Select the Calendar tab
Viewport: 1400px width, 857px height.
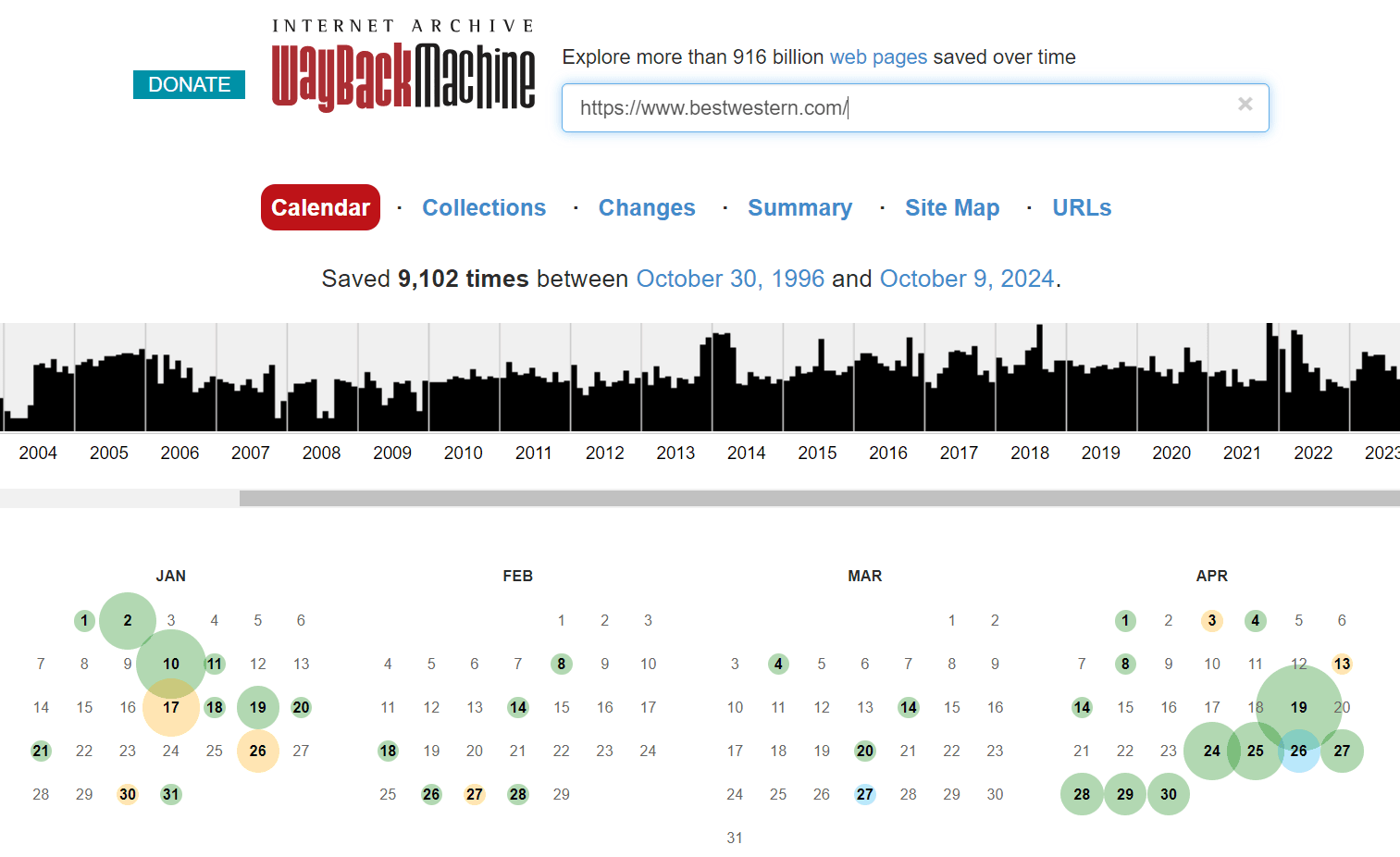320,207
